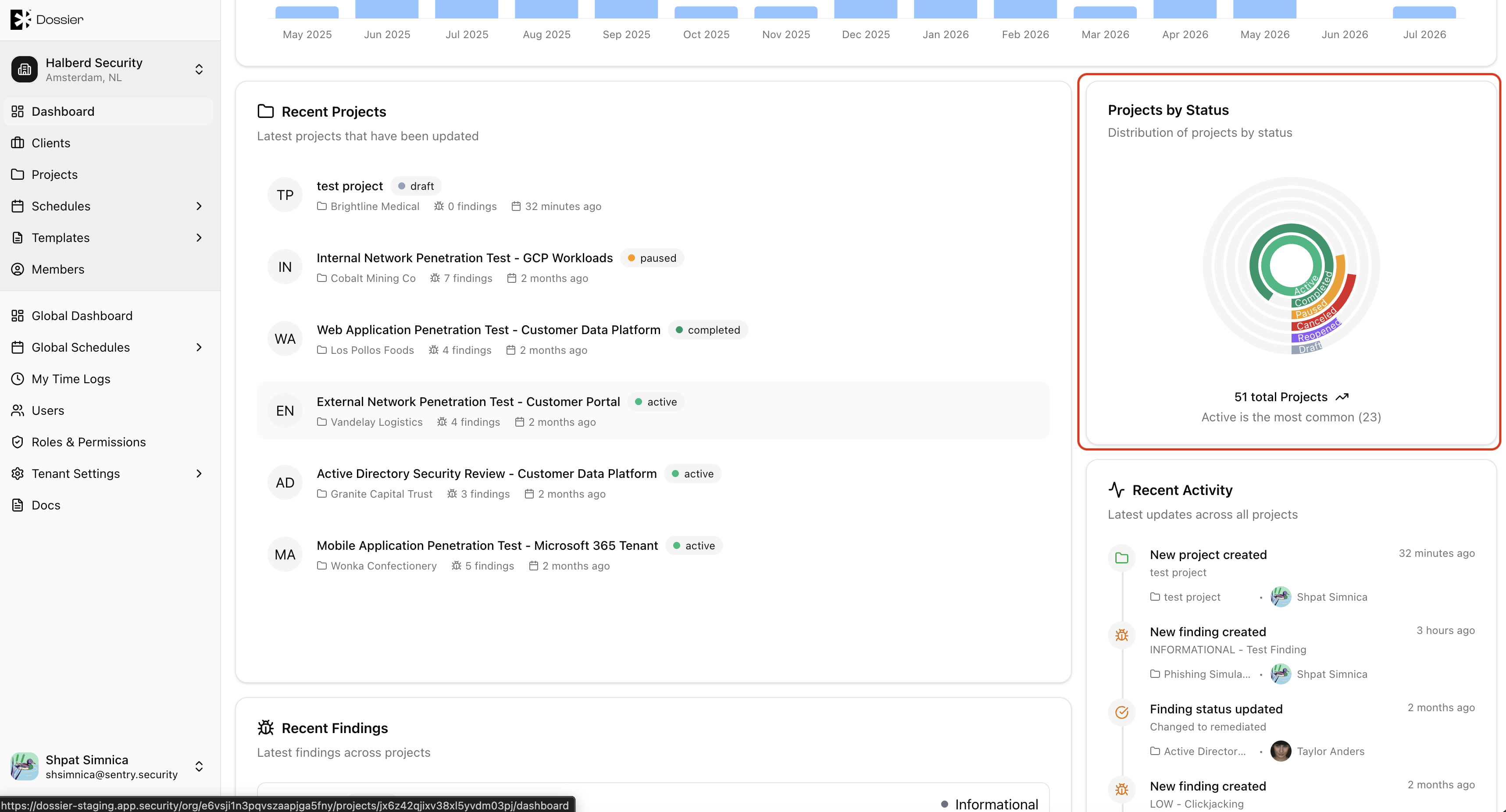Click the Dossier logo icon
This screenshot has width=1506, height=812.
click(21, 19)
